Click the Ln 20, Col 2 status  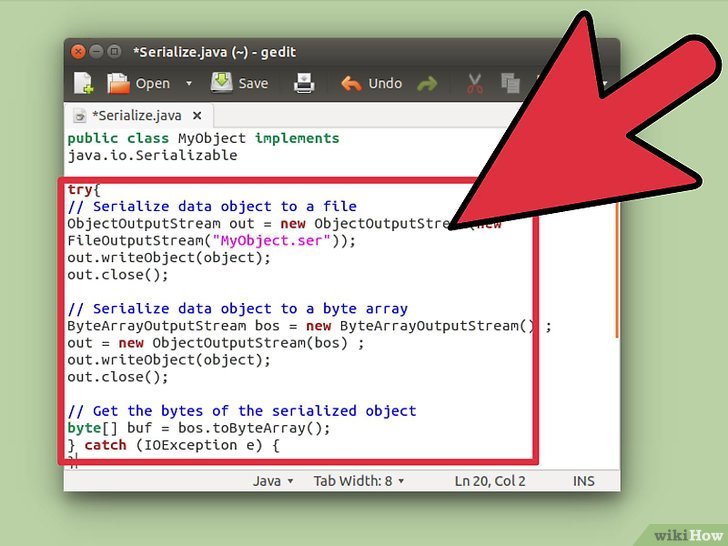point(490,481)
